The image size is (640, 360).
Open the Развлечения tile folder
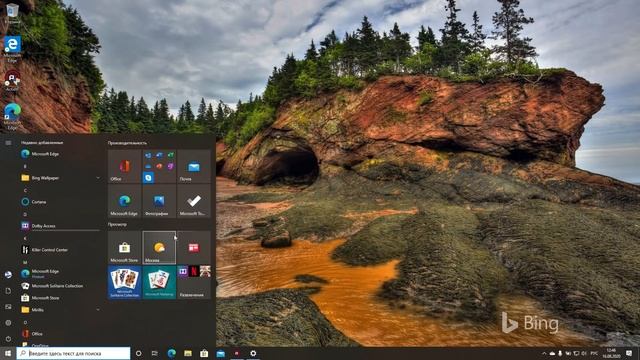pos(194,282)
